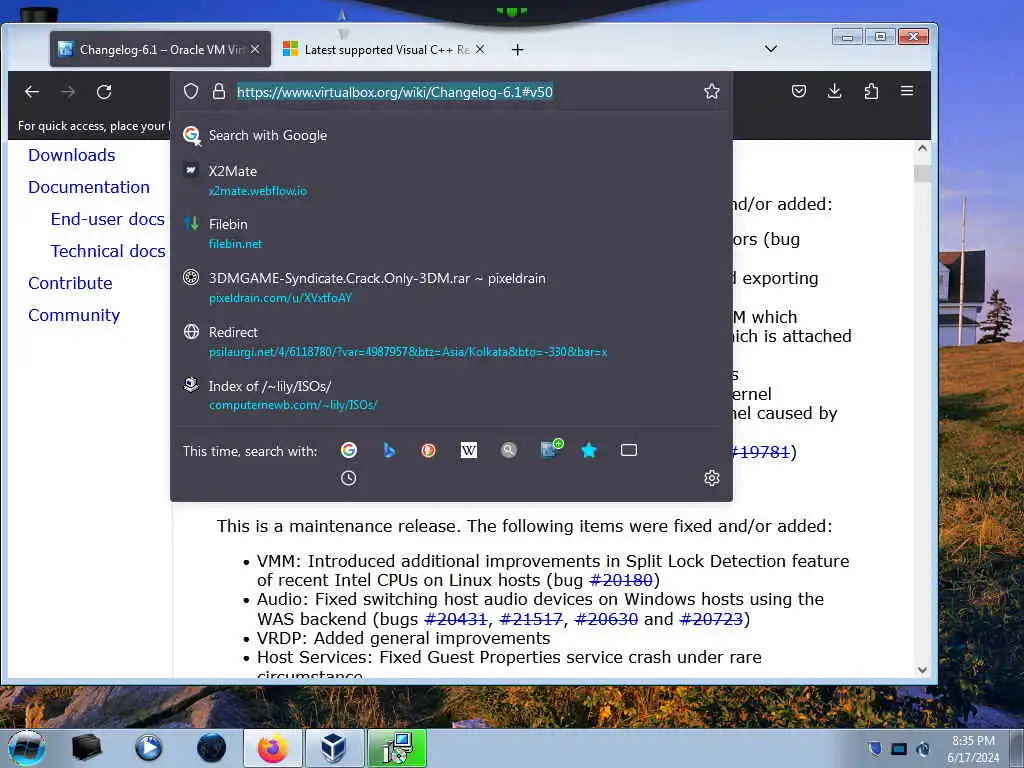Open VirtualBox from the taskbar

click(x=333, y=748)
